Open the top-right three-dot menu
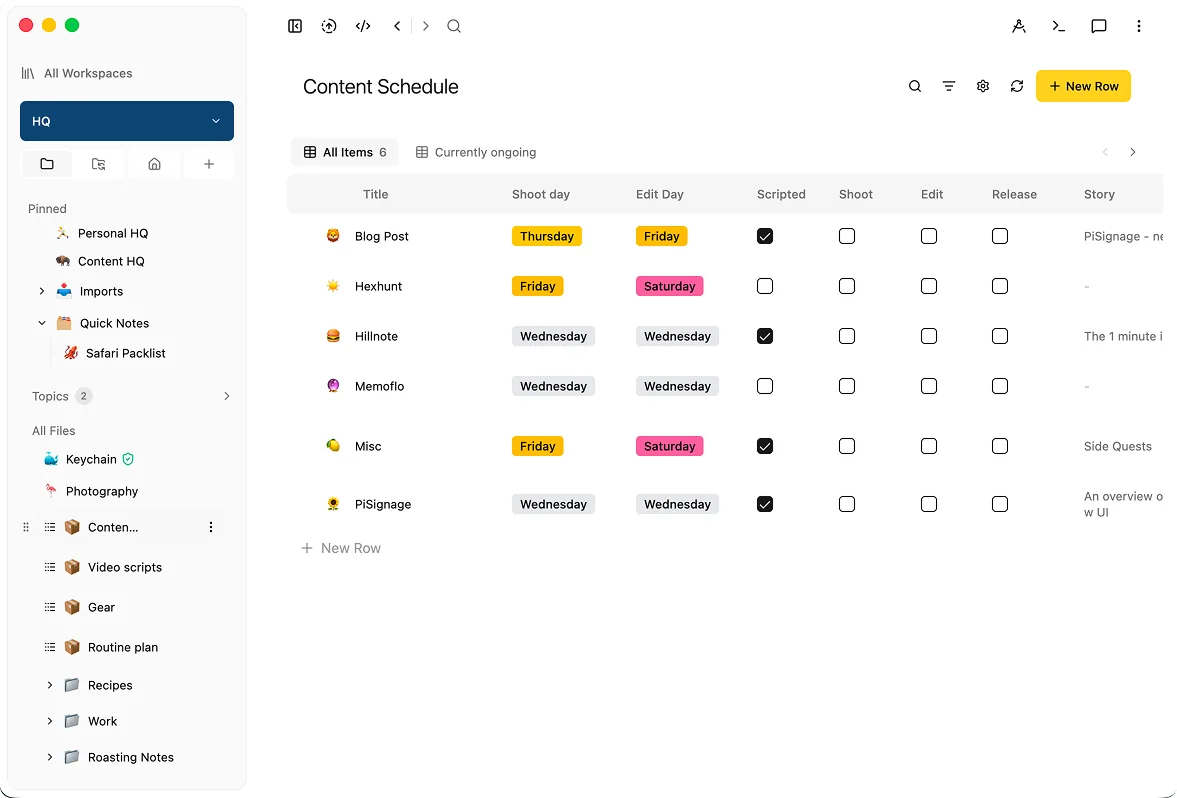 1139,26
